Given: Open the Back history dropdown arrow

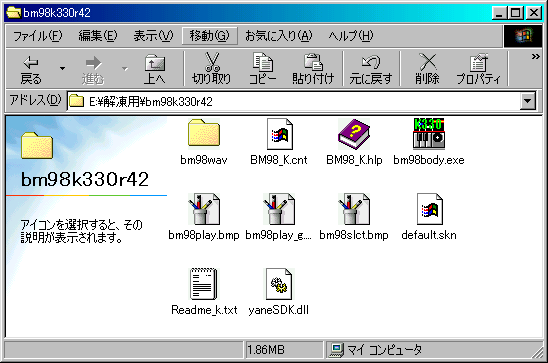Looking at the screenshot, I should (62, 68).
